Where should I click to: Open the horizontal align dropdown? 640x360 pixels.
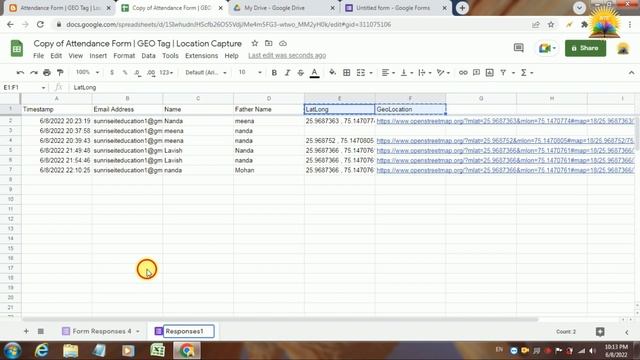click(x=388, y=73)
